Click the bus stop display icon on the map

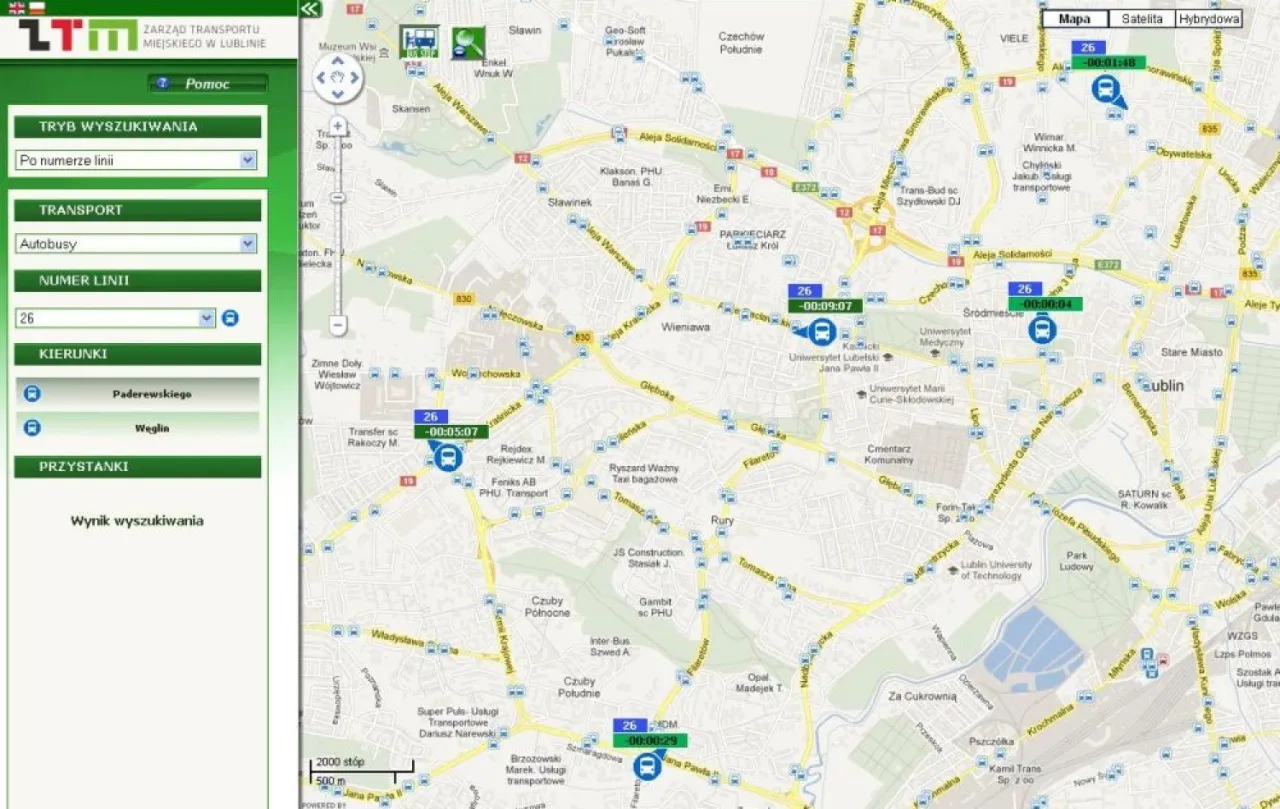[420, 41]
